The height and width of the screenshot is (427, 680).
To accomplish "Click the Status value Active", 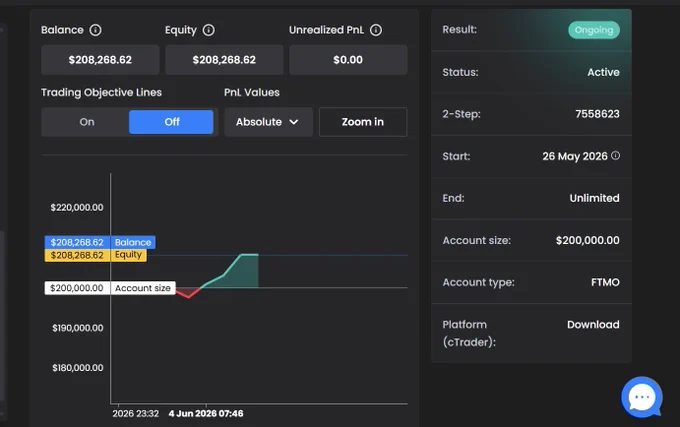I will (x=603, y=72).
